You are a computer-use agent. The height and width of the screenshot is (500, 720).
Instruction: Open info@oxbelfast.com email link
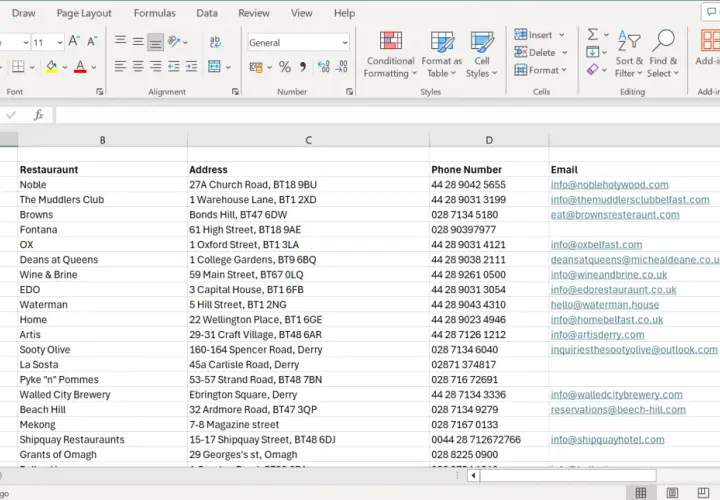click(596, 245)
